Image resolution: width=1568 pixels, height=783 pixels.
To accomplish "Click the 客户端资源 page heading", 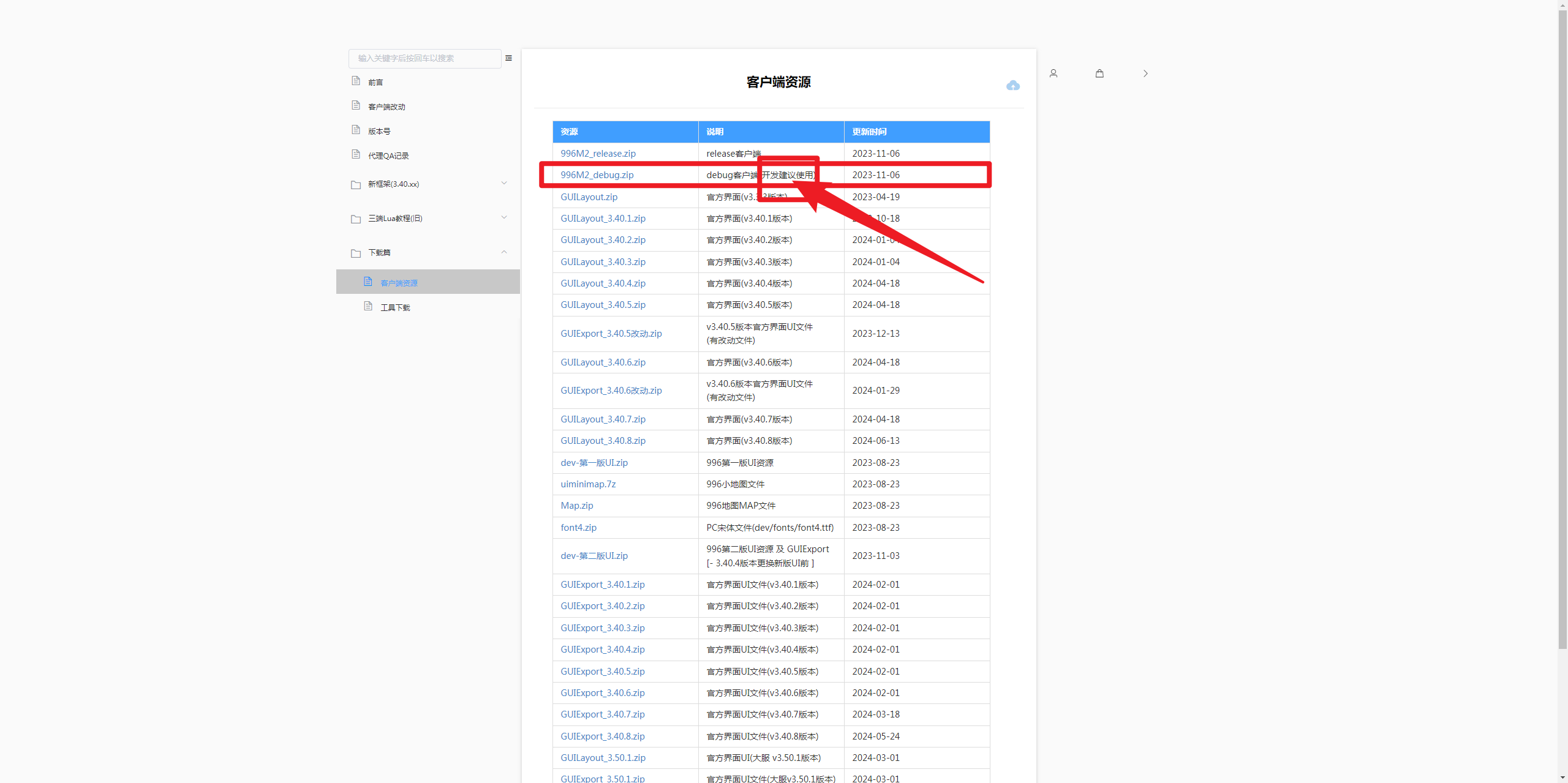I will (x=778, y=82).
